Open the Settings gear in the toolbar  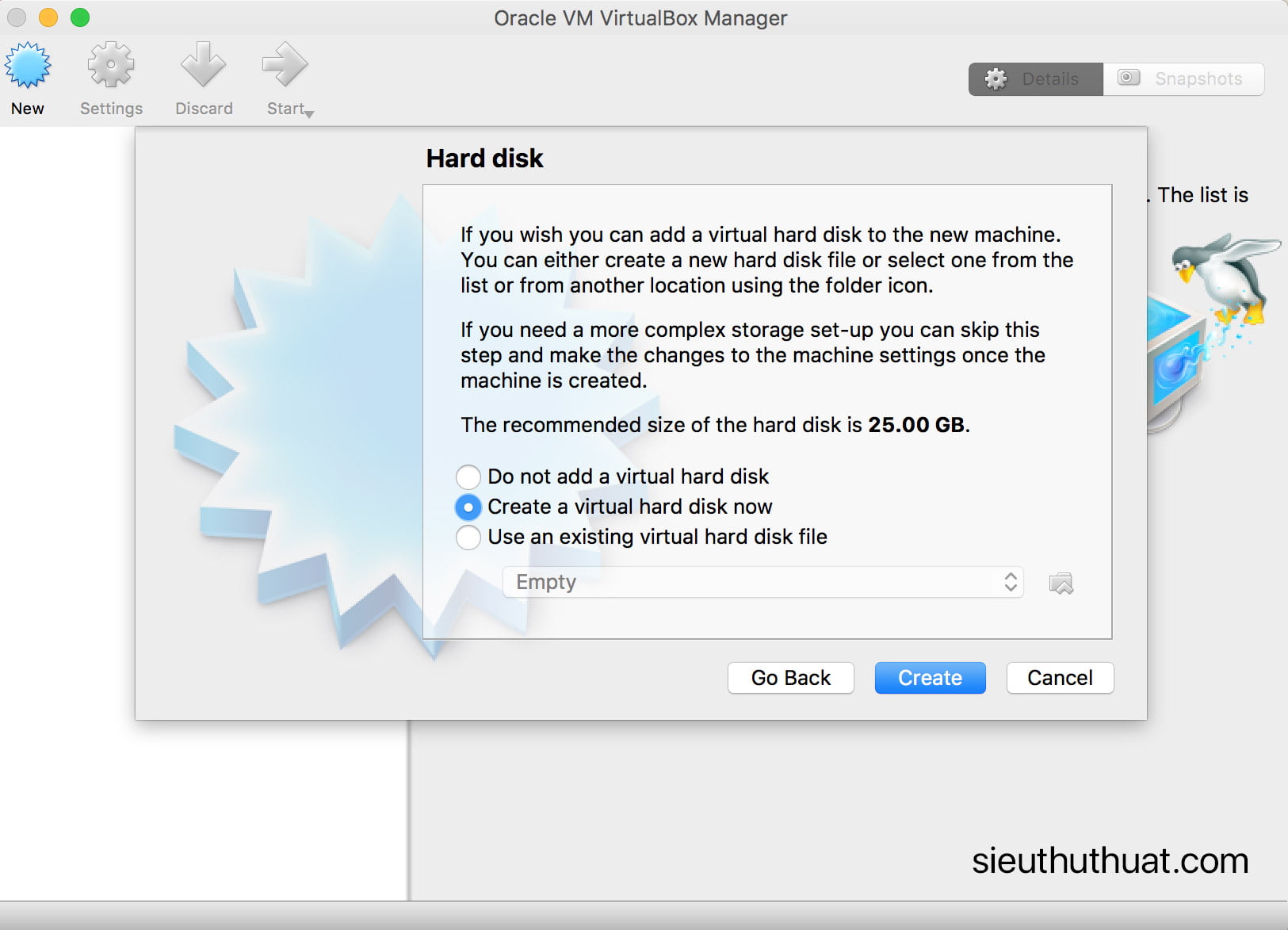(111, 66)
